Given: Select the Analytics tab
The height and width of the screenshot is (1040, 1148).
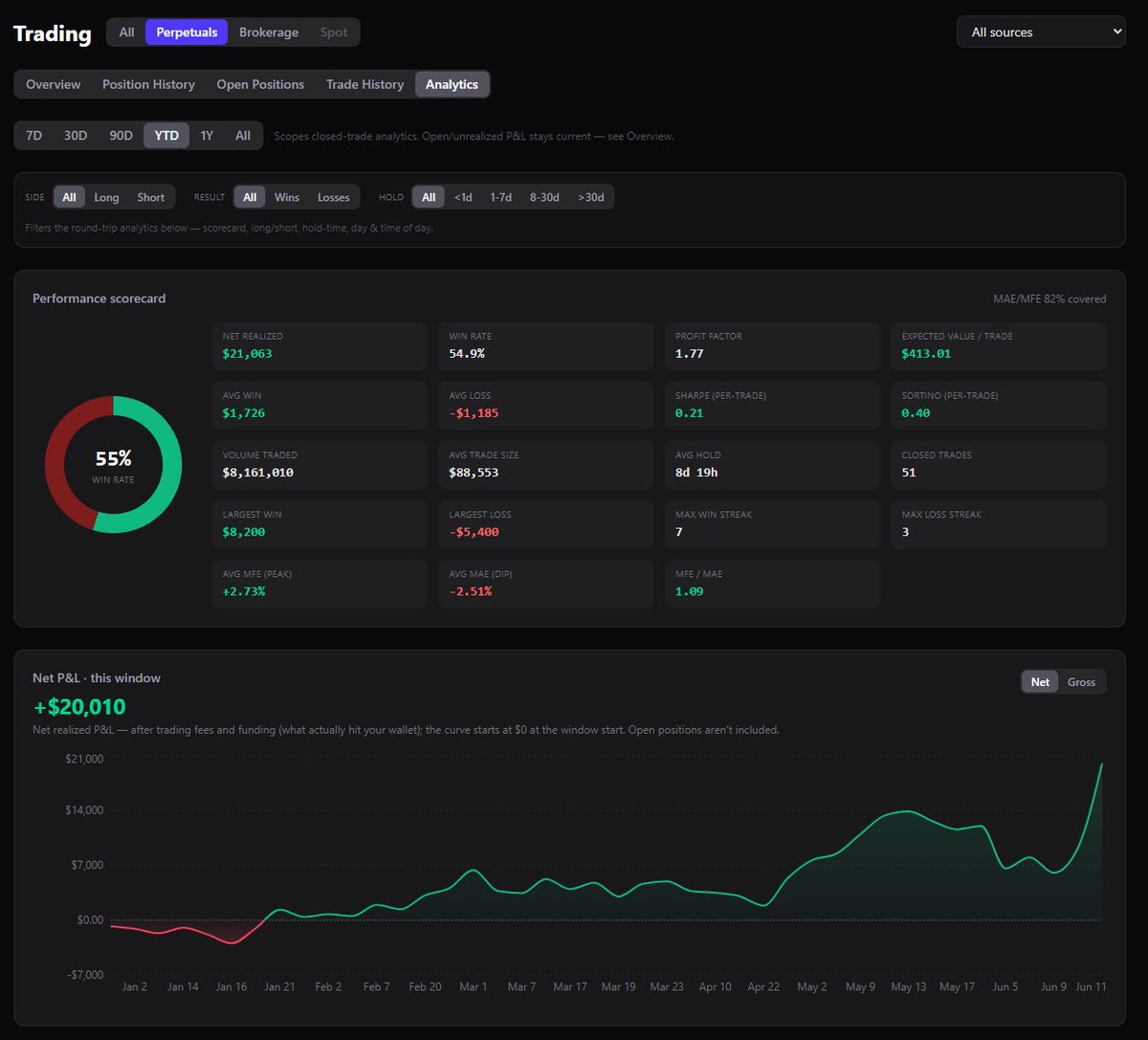Looking at the screenshot, I should [x=453, y=84].
